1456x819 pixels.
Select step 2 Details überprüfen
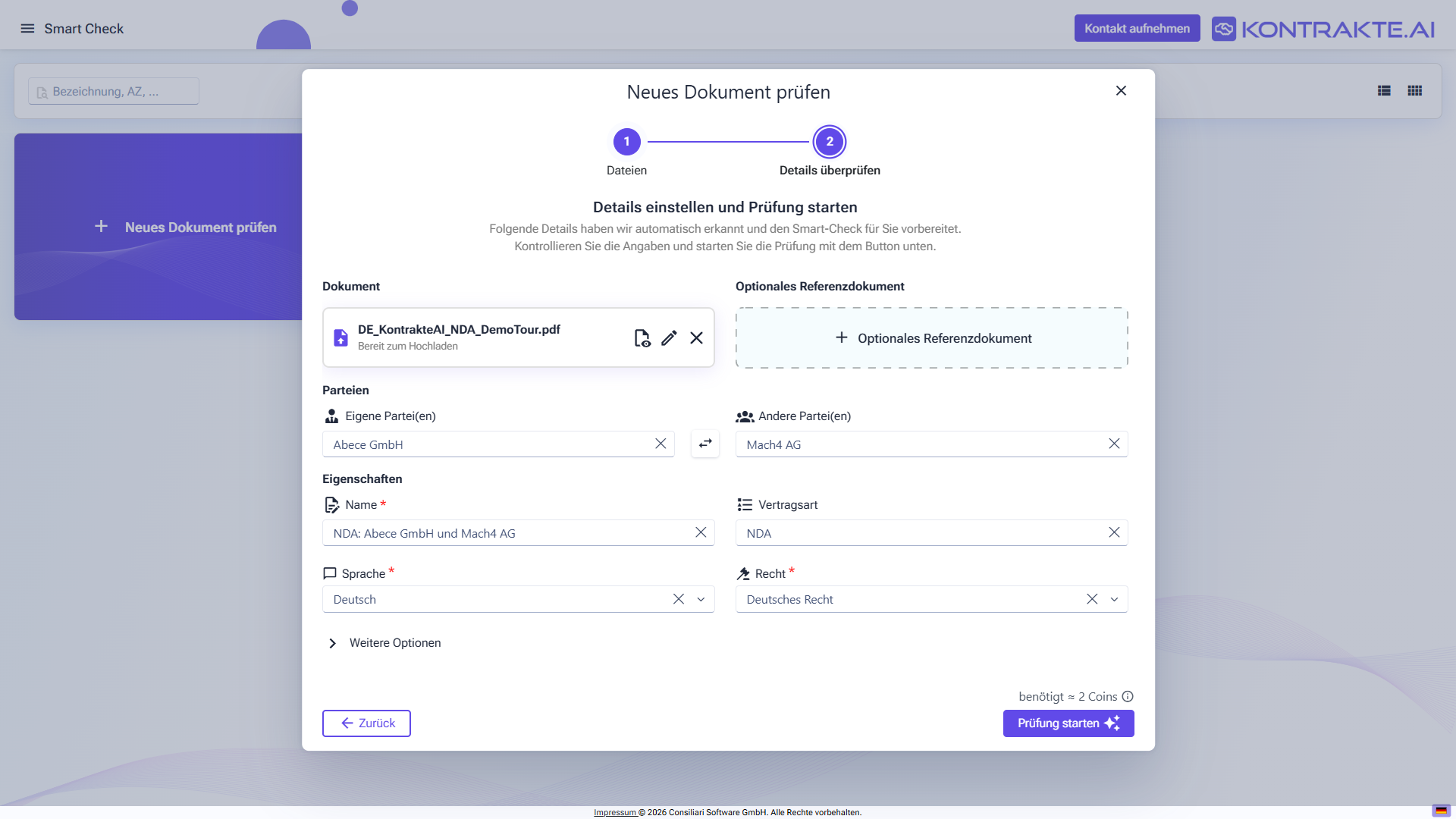pyautogui.click(x=830, y=142)
